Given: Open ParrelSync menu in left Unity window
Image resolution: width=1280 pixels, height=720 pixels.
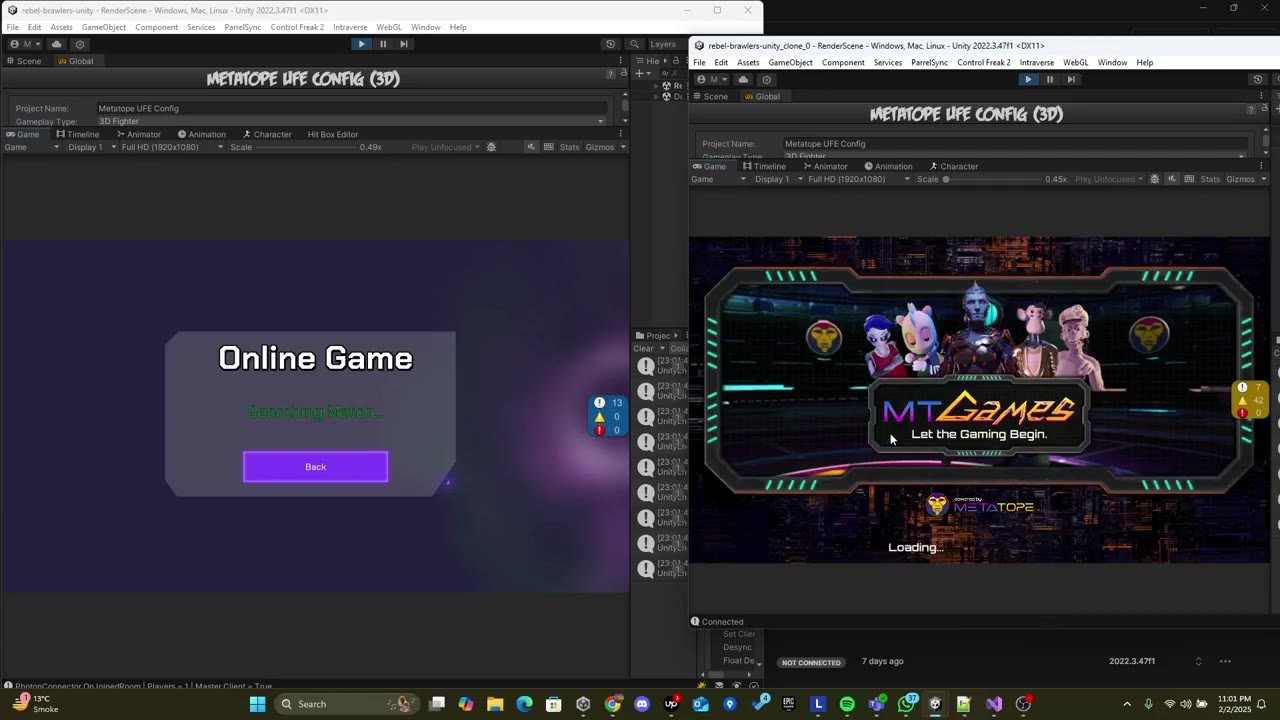Looking at the screenshot, I should pos(242,27).
